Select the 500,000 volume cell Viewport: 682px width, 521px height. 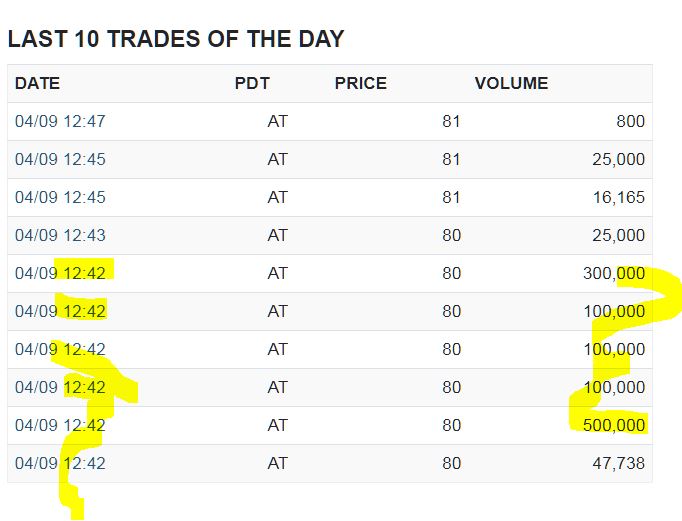pos(613,426)
